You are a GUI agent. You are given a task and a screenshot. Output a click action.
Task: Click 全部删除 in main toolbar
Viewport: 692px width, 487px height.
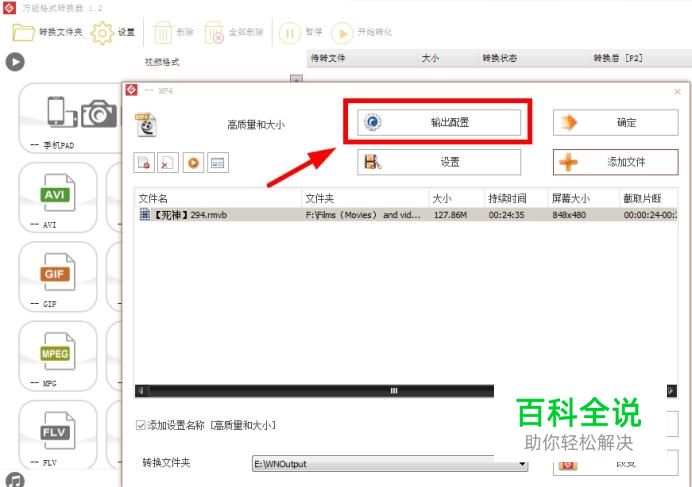[x=233, y=32]
